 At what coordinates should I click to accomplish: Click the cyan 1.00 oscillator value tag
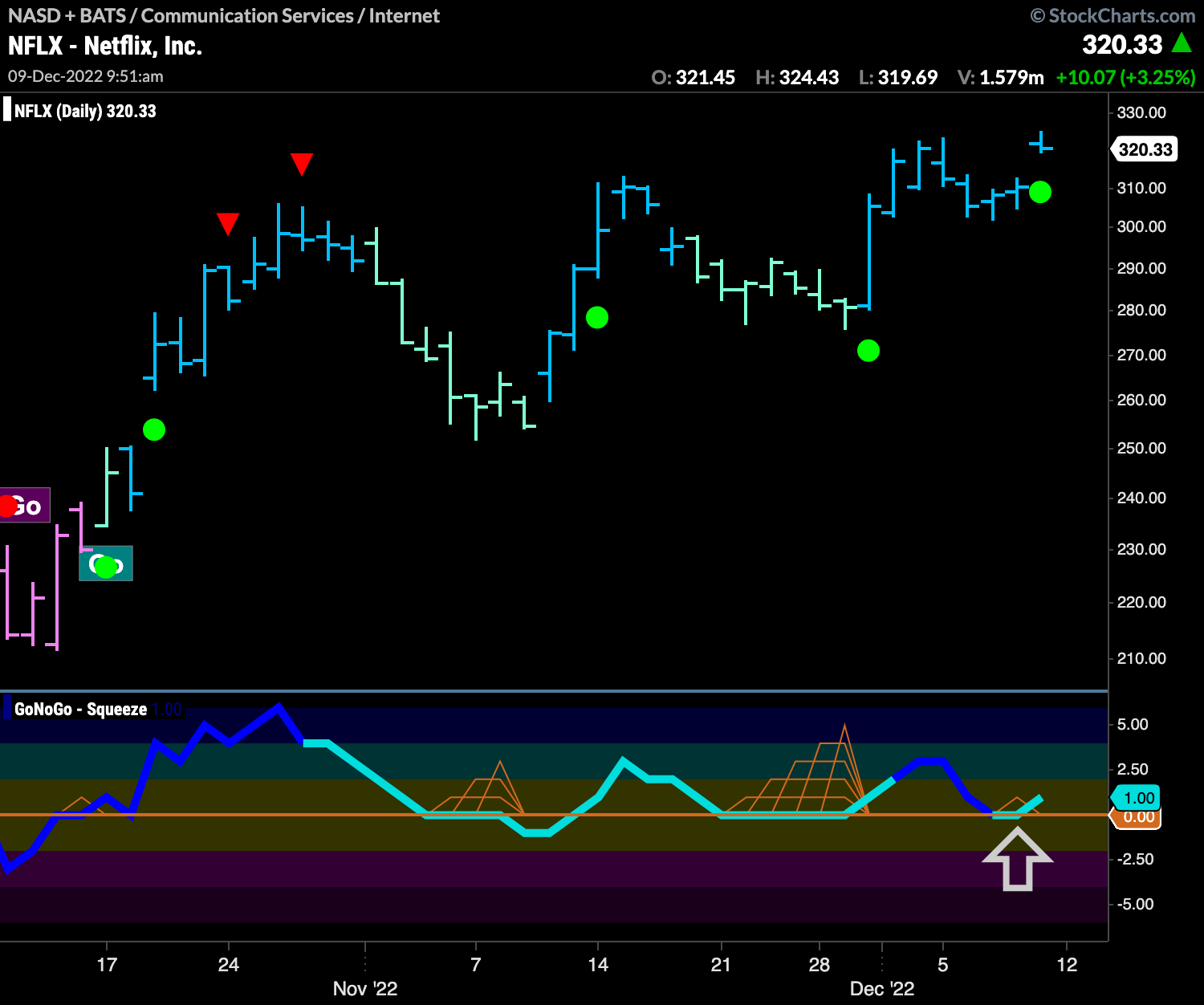pos(1136,798)
